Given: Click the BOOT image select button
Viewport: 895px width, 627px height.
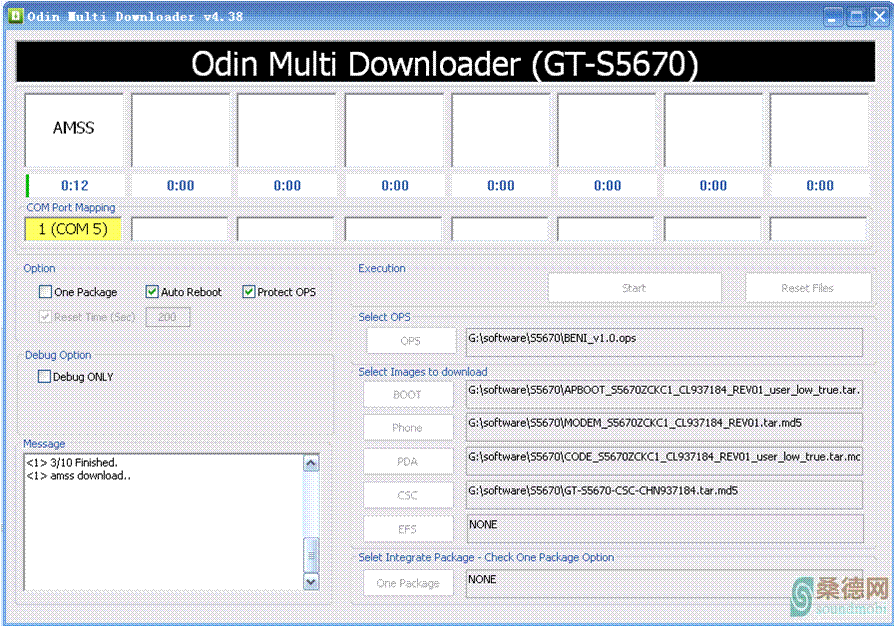Looking at the screenshot, I should click(x=408, y=395).
